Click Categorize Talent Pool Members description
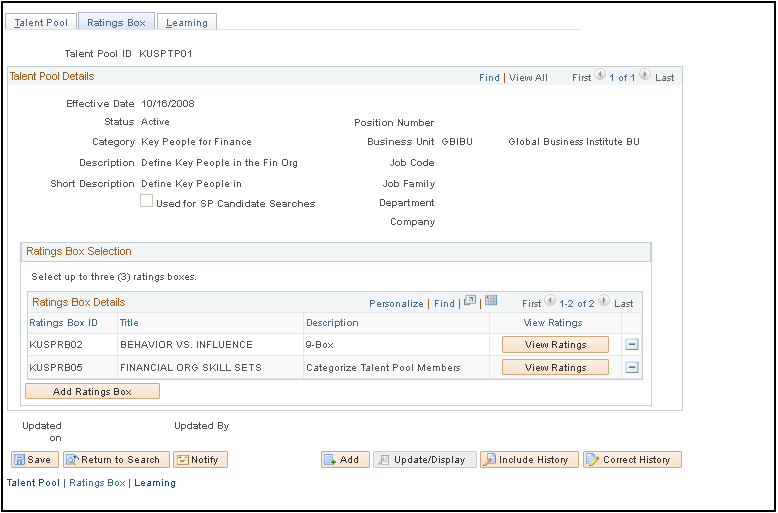 [x=383, y=368]
